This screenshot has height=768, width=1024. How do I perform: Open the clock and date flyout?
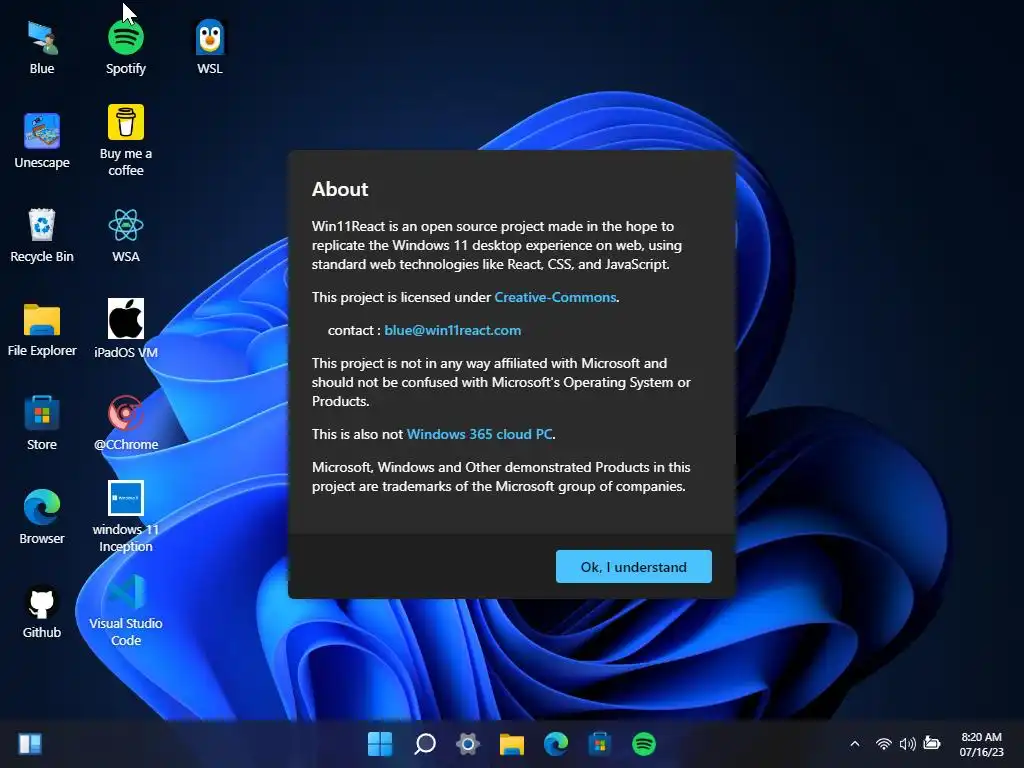point(981,744)
